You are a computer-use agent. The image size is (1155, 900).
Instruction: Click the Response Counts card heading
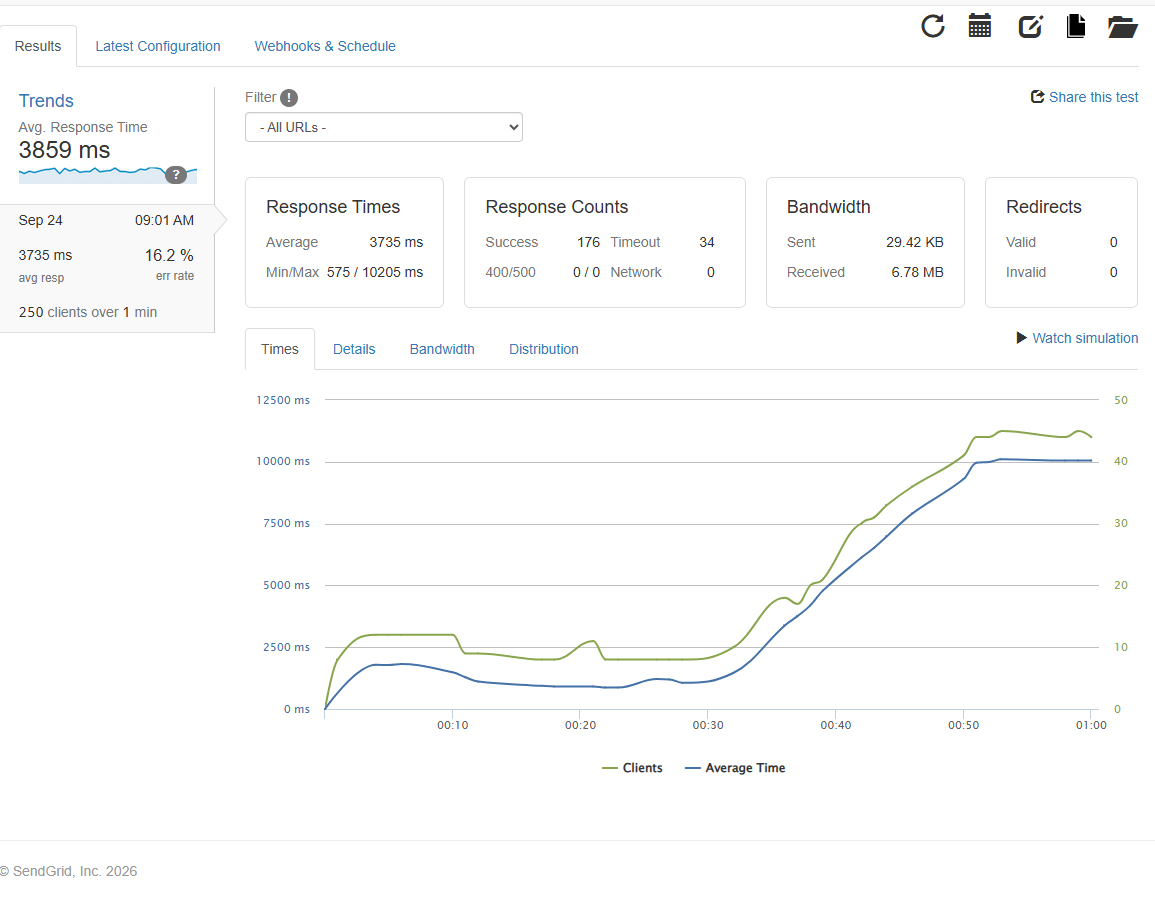(557, 207)
